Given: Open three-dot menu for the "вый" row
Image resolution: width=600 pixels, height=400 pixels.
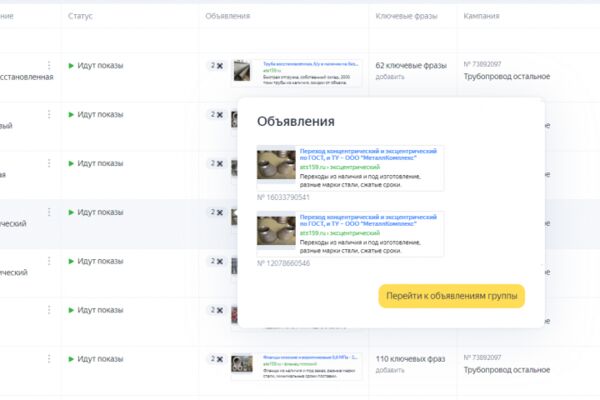Looking at the screenshot, I should (49, 114).
